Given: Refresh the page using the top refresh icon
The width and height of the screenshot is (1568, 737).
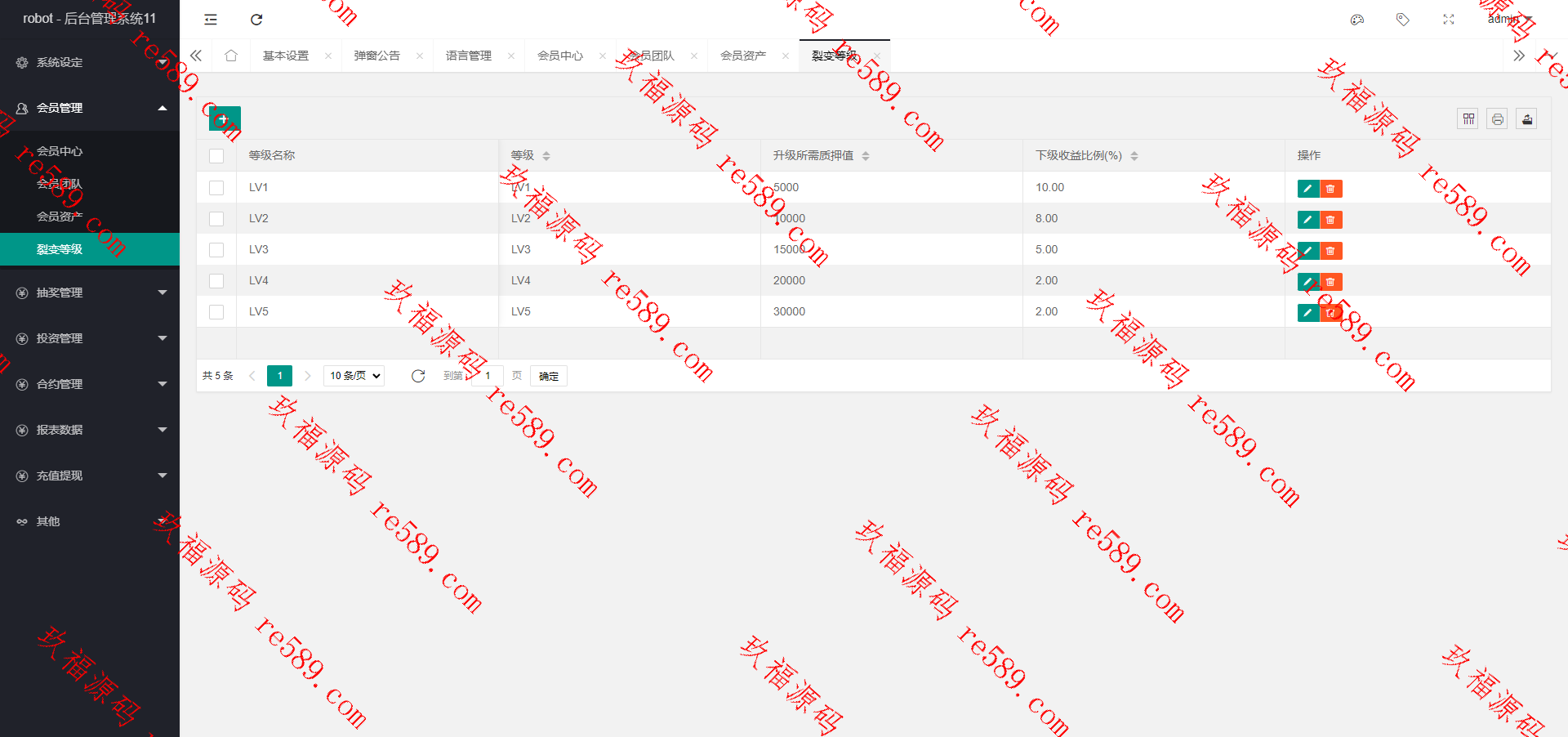Looking at the screenshot, I should pos(256,20).
